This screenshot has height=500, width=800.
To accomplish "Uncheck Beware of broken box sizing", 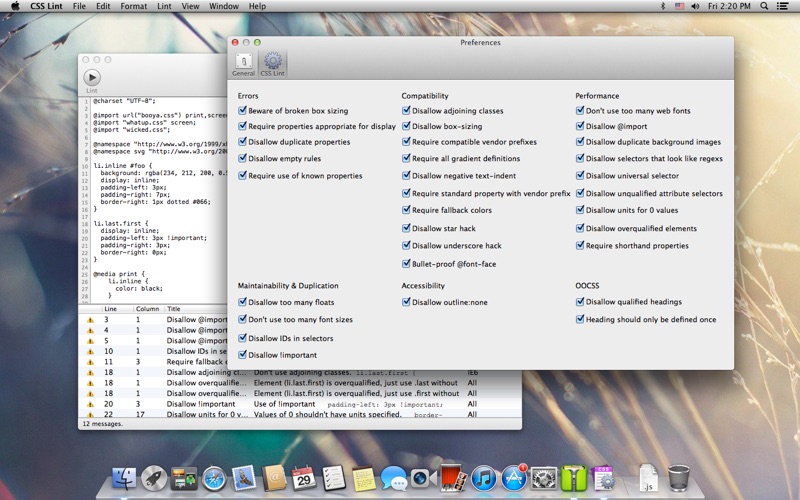I will [x=243, y=111].
